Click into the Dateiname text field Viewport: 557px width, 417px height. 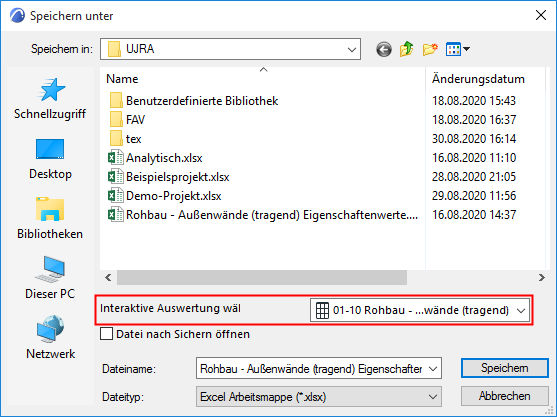click(313, 369)
